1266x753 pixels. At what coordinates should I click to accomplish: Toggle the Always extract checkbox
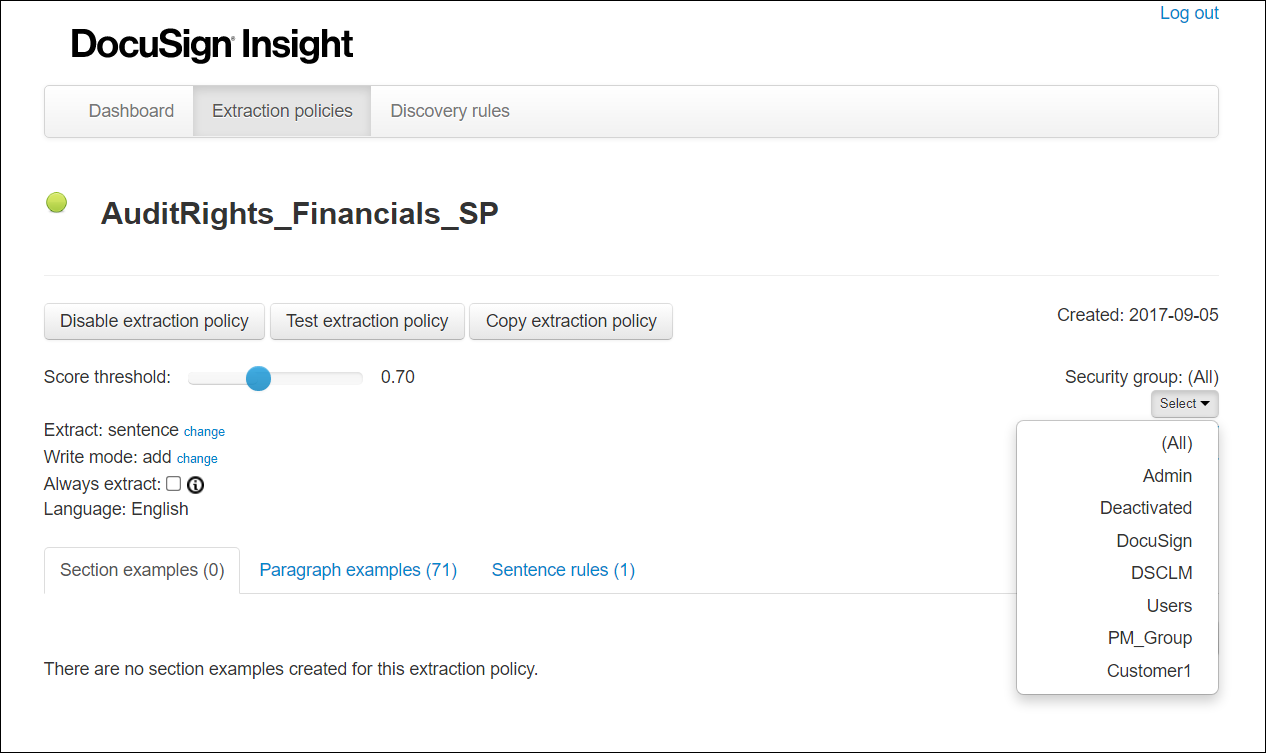tap(173, 484)
